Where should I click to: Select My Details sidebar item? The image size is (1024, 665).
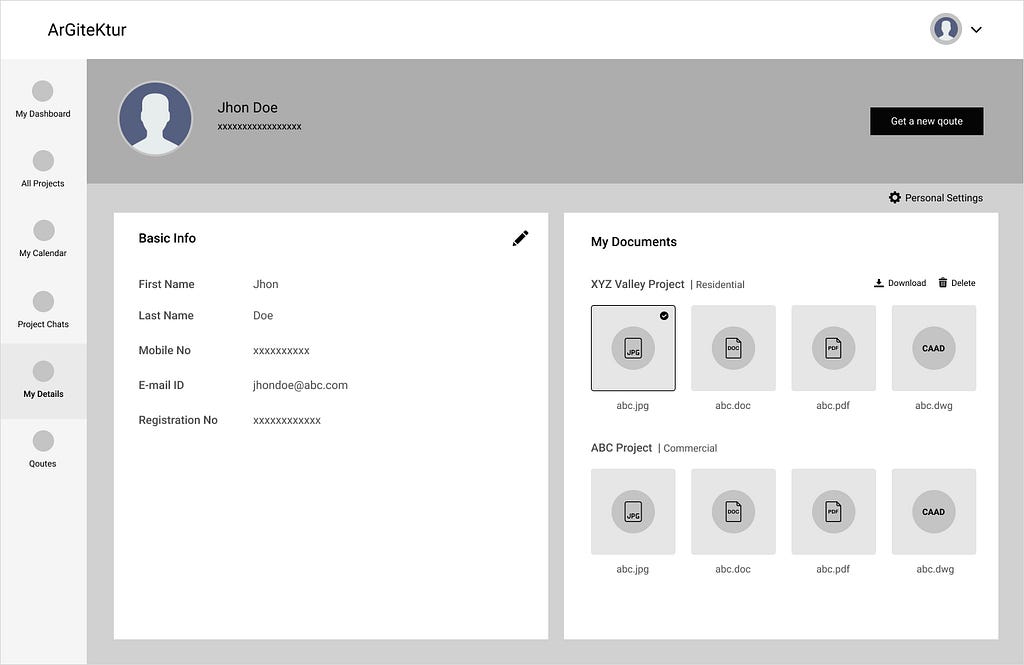tap(43, 381)
